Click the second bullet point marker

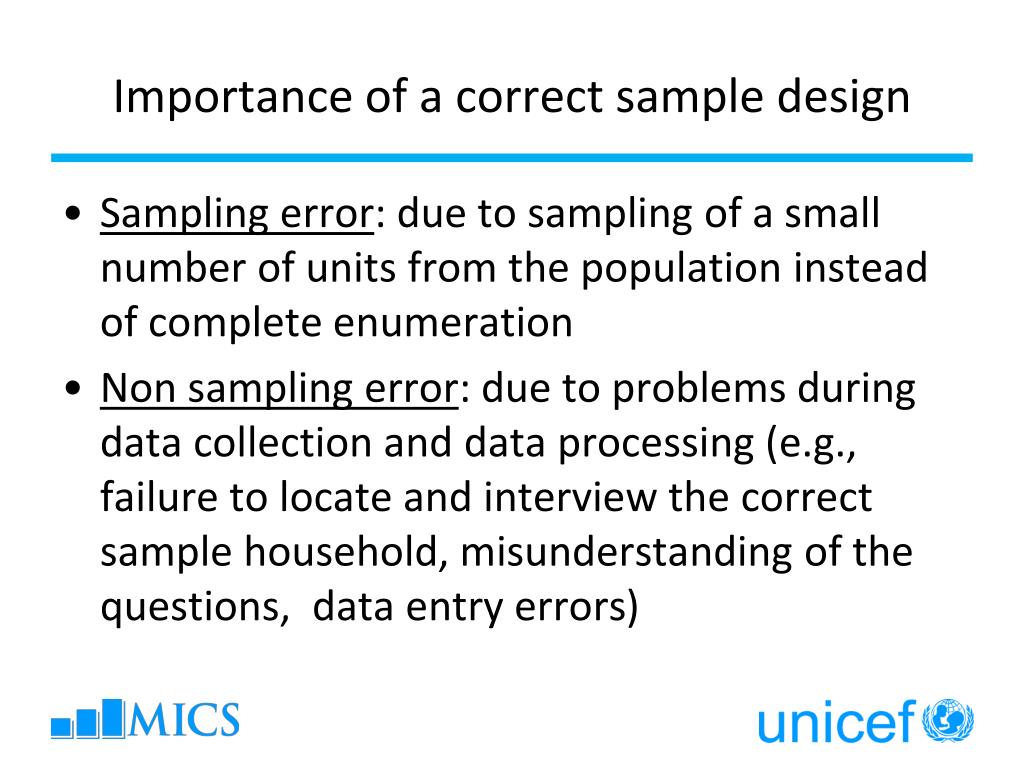73,388
